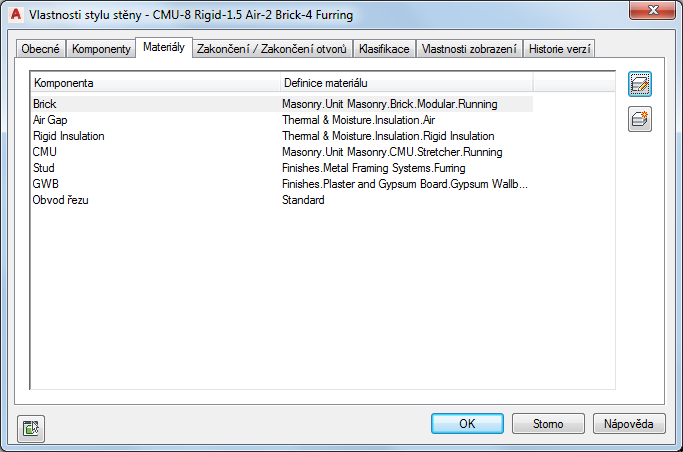Screen dimensions: 683x452
Task: Click the AutoCAD logo in title bar
Action: (14, 14)
